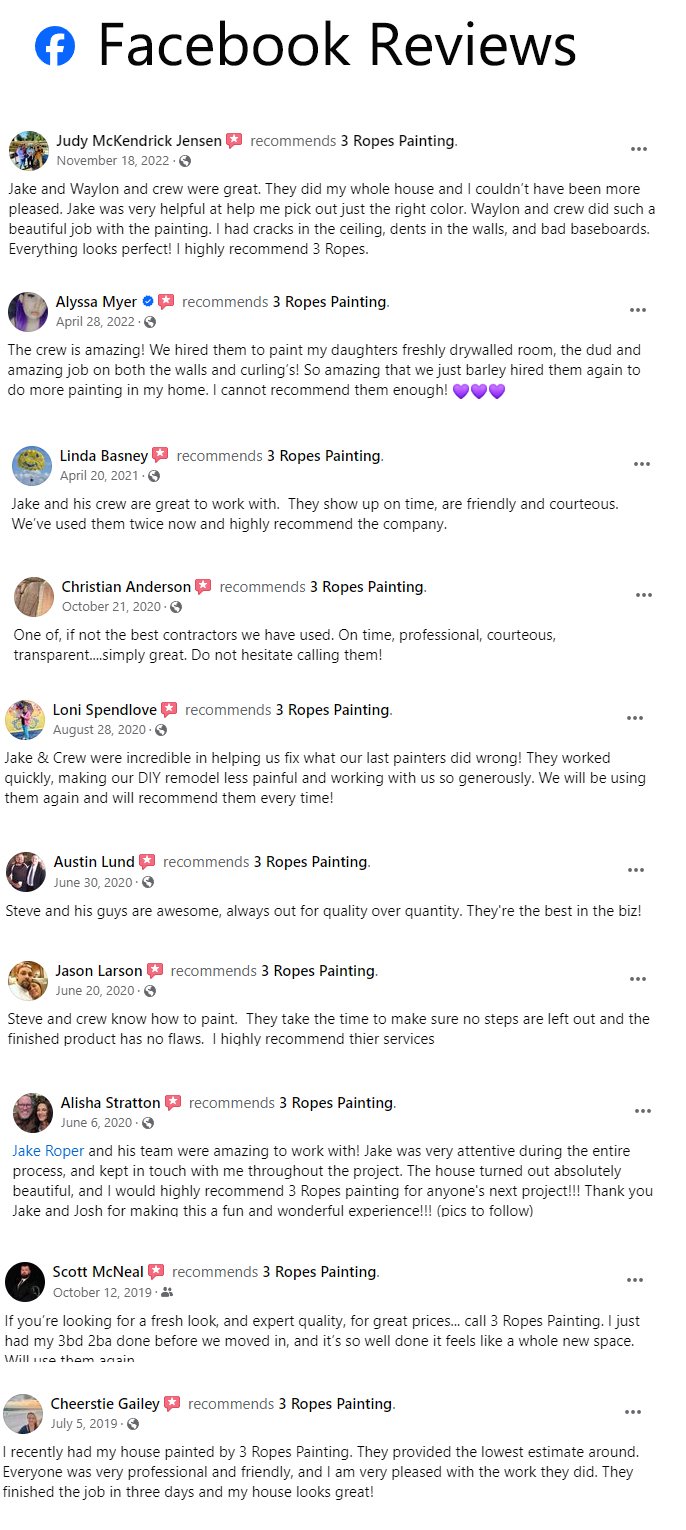Click the friends audience icon beside October 12, 2019

[167, 1292]
